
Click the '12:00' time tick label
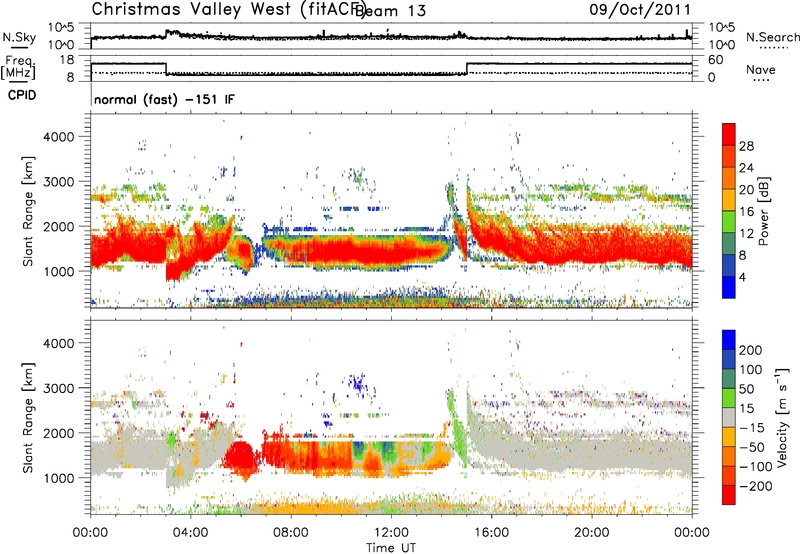391,533
